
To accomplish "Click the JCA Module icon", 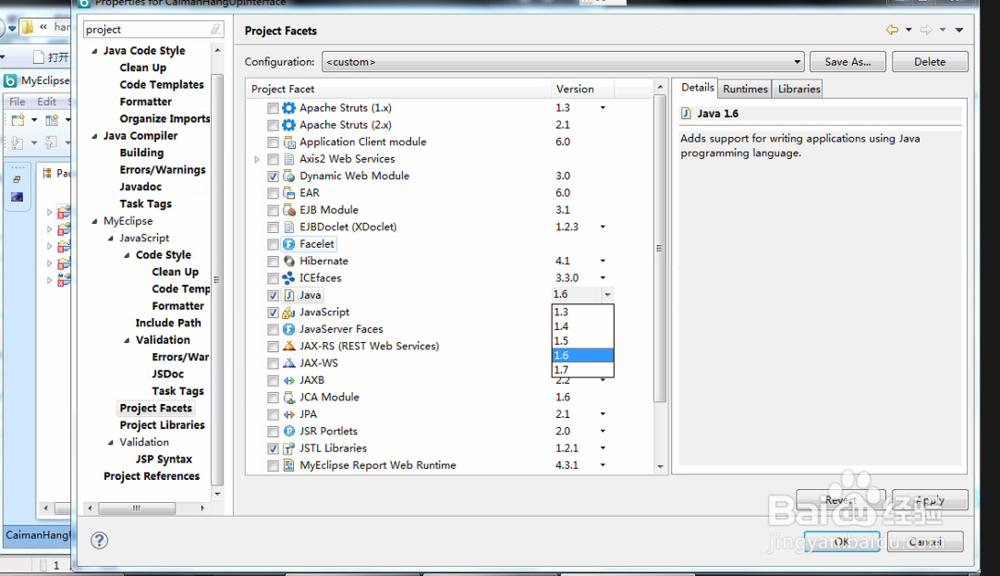I will [x=289, y=397].
